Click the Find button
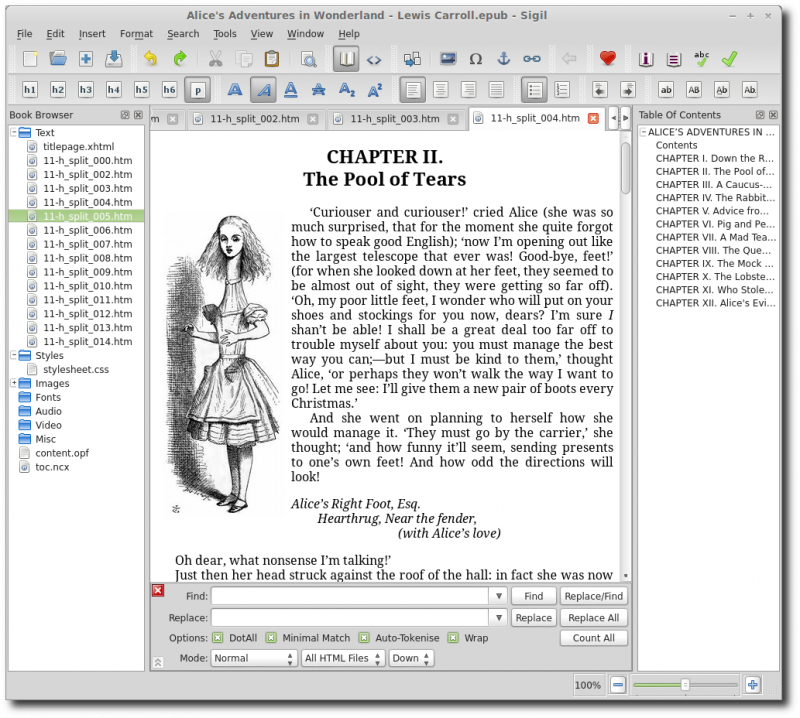The width and height of the screenshot is (800, 718). point(534,596)
